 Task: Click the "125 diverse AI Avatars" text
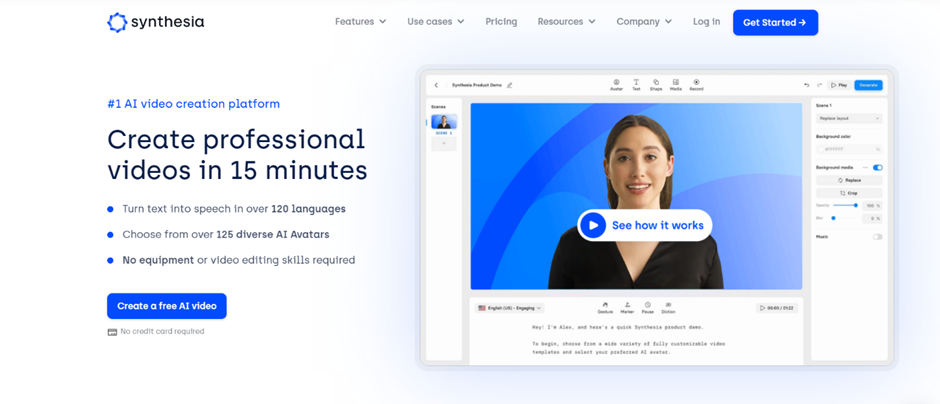pyautogui.click(x=273, y=234)
